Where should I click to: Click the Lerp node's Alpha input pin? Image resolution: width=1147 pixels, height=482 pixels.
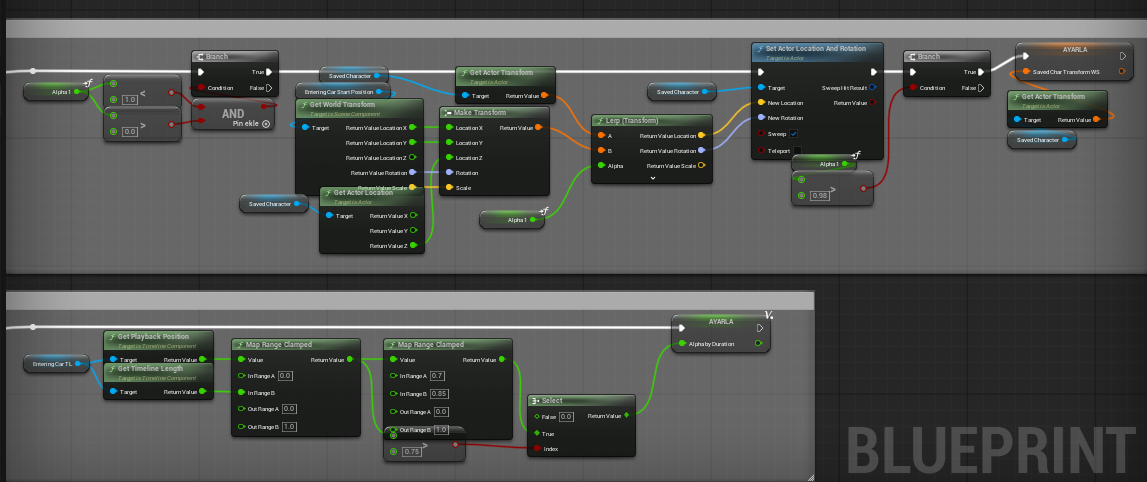click(601, 166)
